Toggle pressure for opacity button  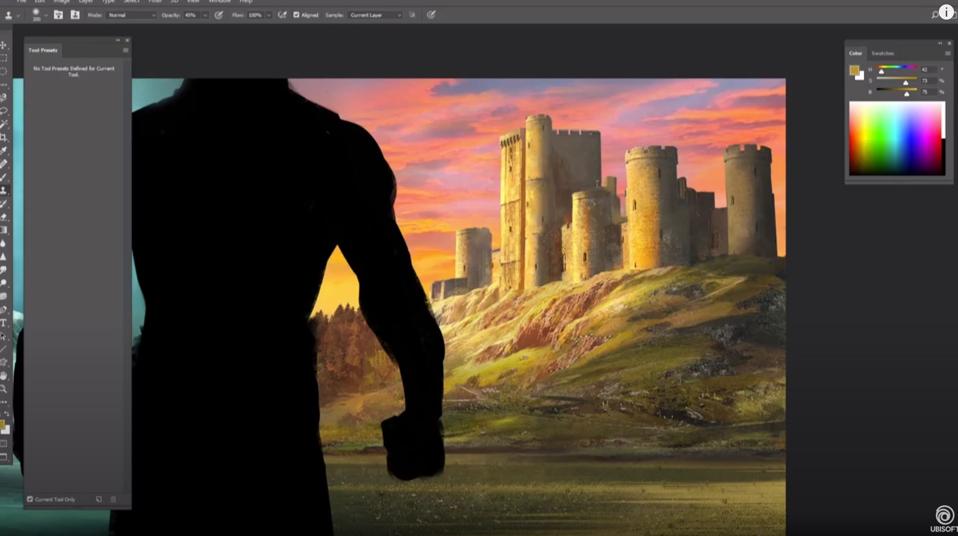(219, 15)
